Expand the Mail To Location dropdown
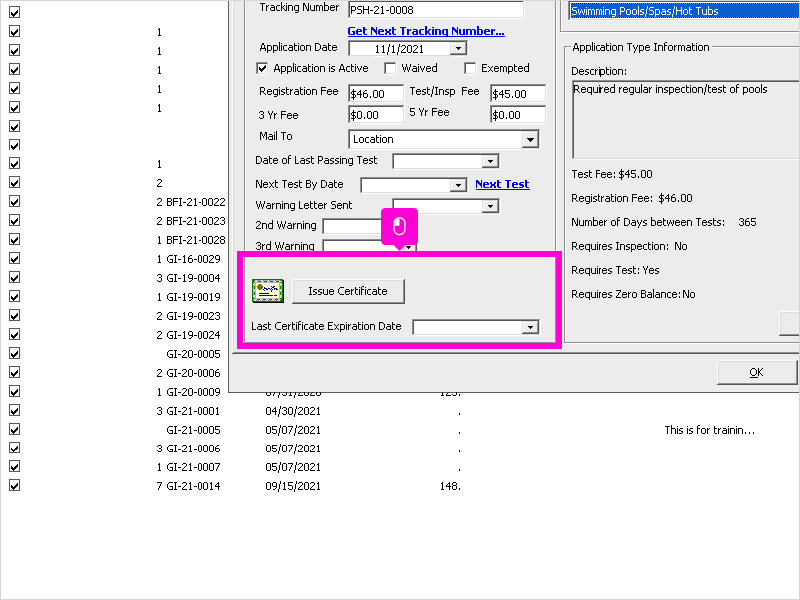Screen dimensions: 800x600 [530, 139]
